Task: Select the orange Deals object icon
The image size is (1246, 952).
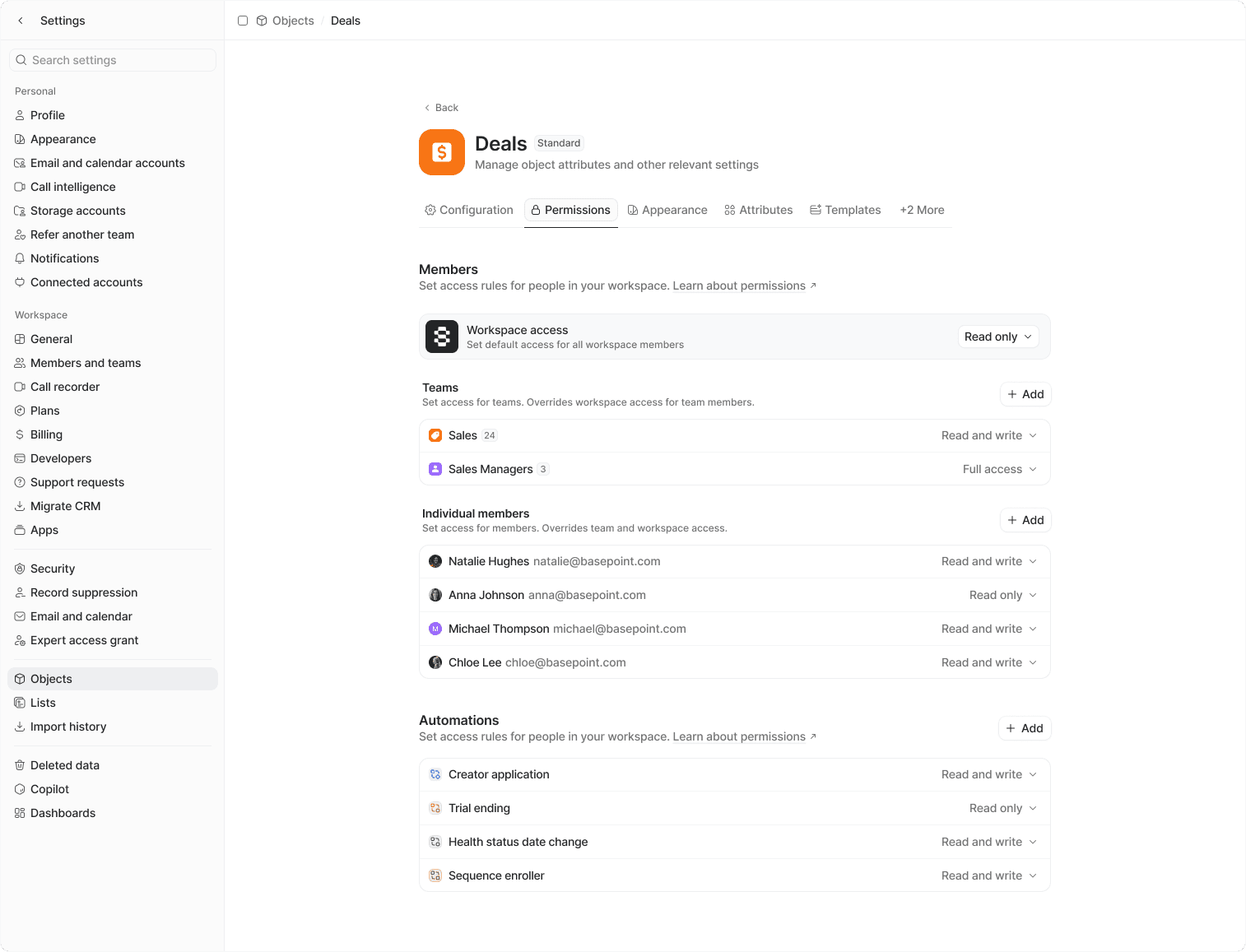Action: click(x=442, y=152)
